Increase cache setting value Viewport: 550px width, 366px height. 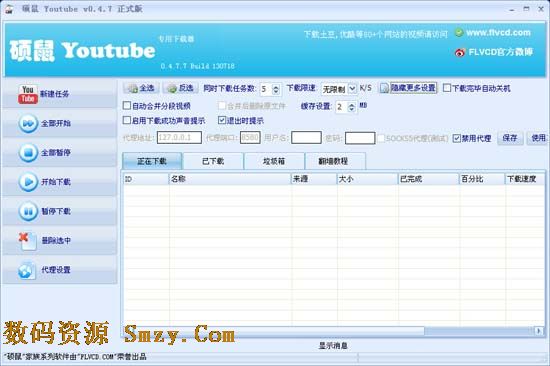(351, 104)
